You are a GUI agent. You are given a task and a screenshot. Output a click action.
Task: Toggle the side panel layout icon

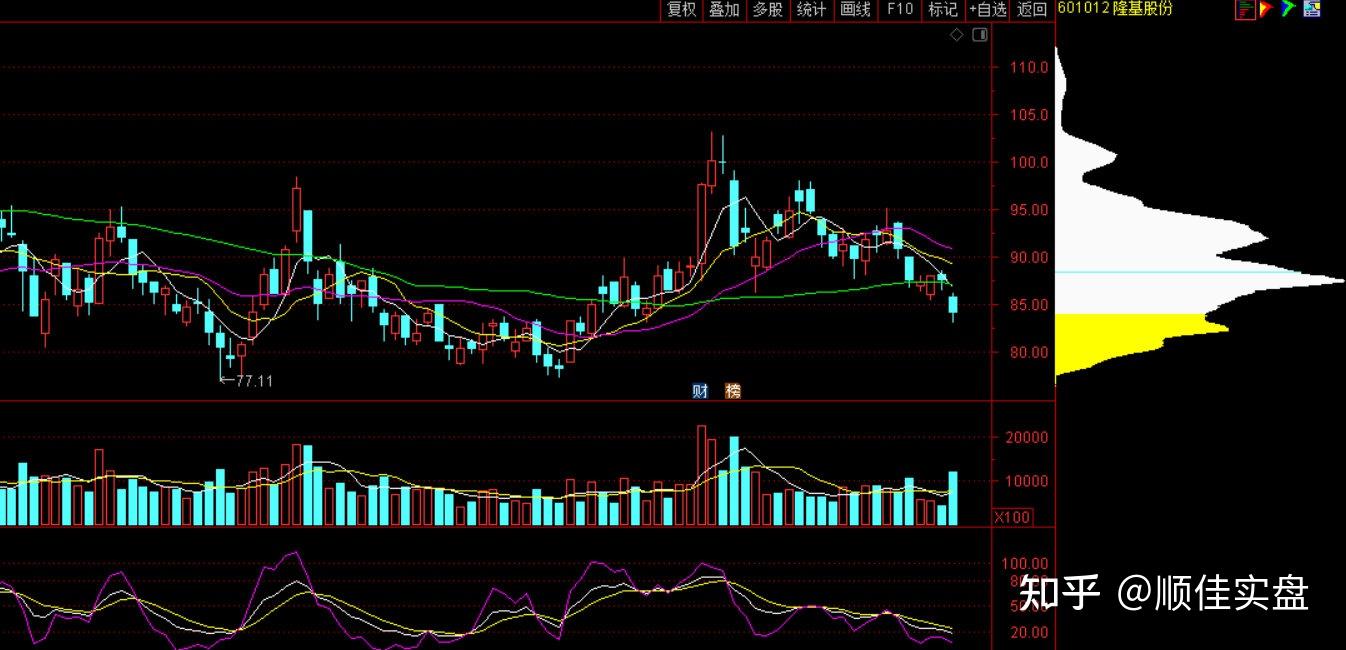pos(979,35)
